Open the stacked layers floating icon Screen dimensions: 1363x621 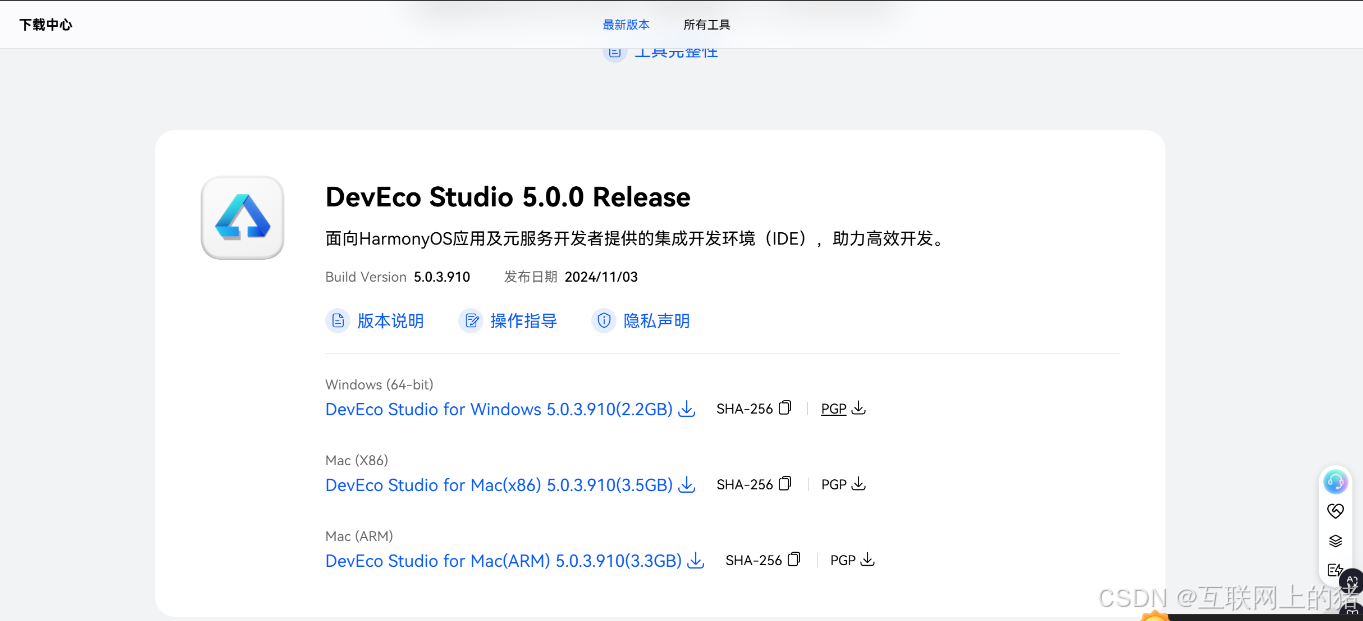(x=1336, y=541)
